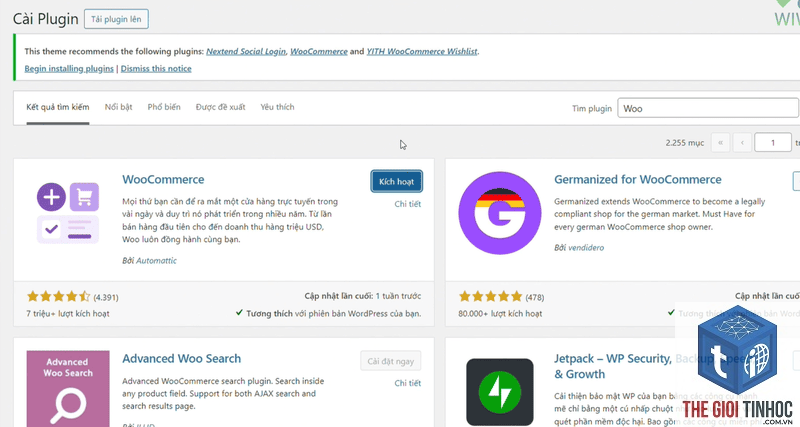Open the Germanized for WooCommerce logo
The height and width of the screenshot is (427, 800).
tap(500, 213)
